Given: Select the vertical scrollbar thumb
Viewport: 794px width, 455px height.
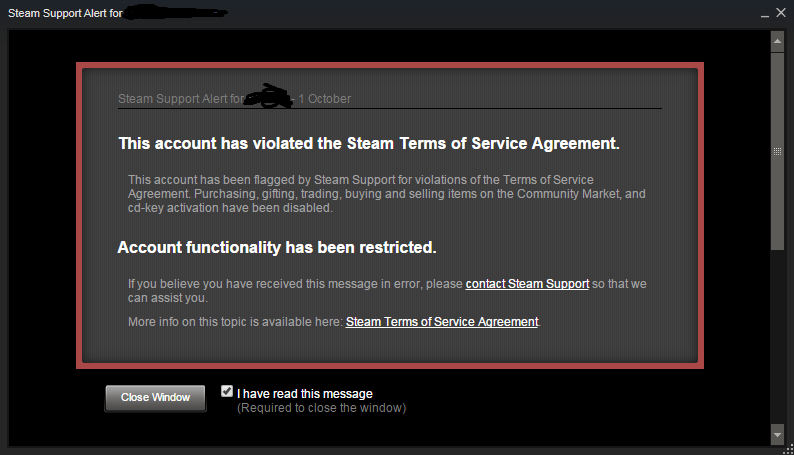Looking at the screenshot, I should tap(777, 151).
